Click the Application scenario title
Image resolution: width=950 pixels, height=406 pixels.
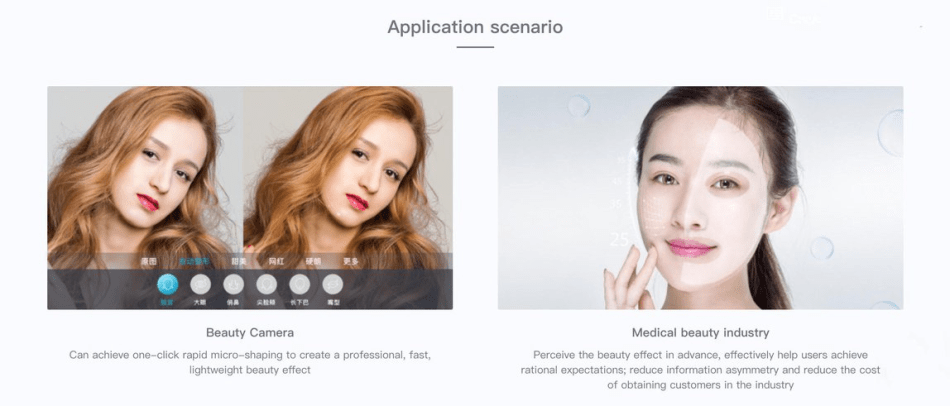[x=475, y=27]
